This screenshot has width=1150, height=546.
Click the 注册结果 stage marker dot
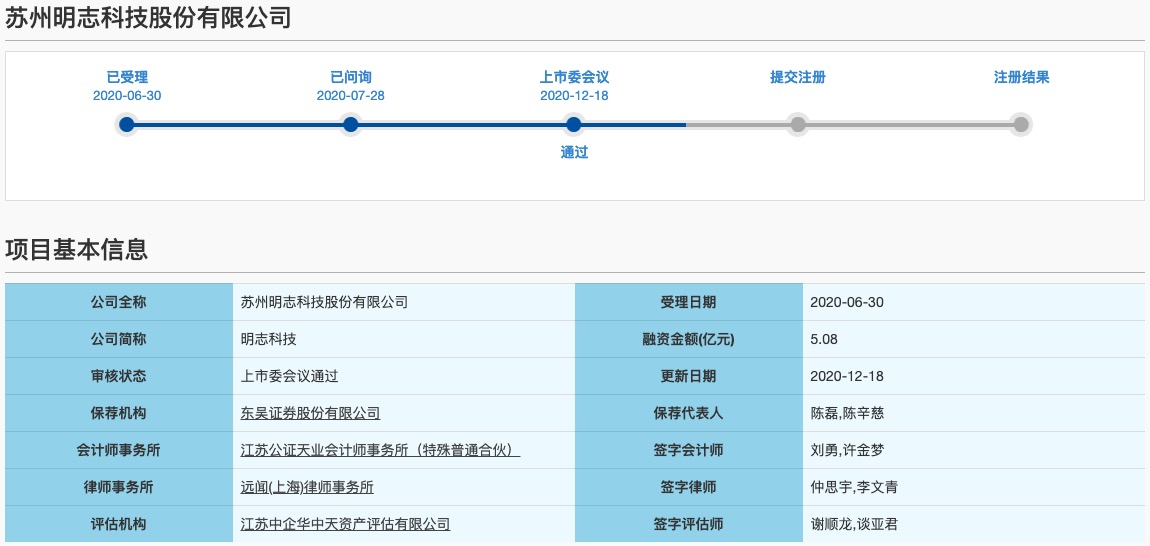pos(1021,125)
